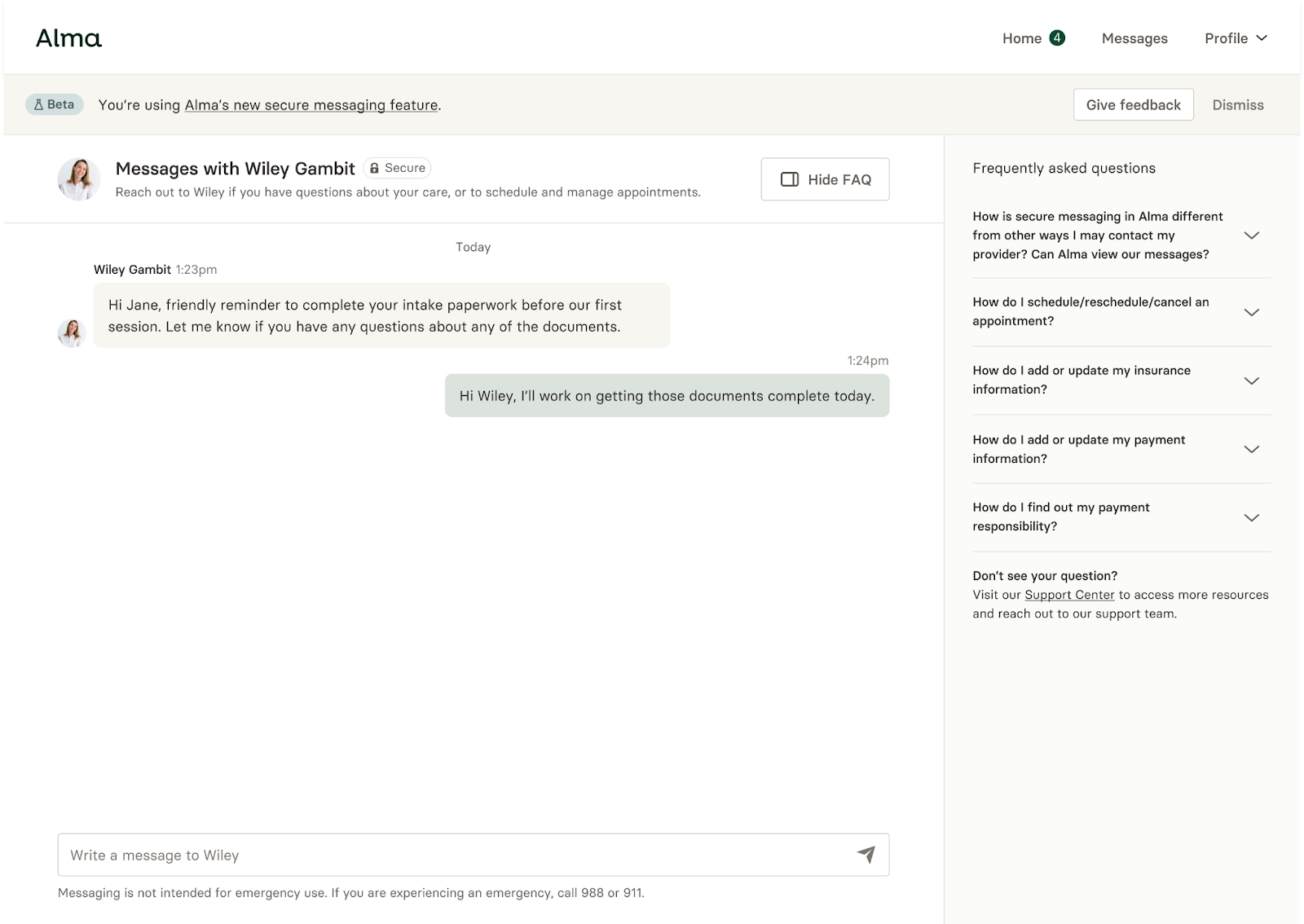Click the send message paper plane icon
The width and height of the screenshot is (1304, 924).
[866, 854]
